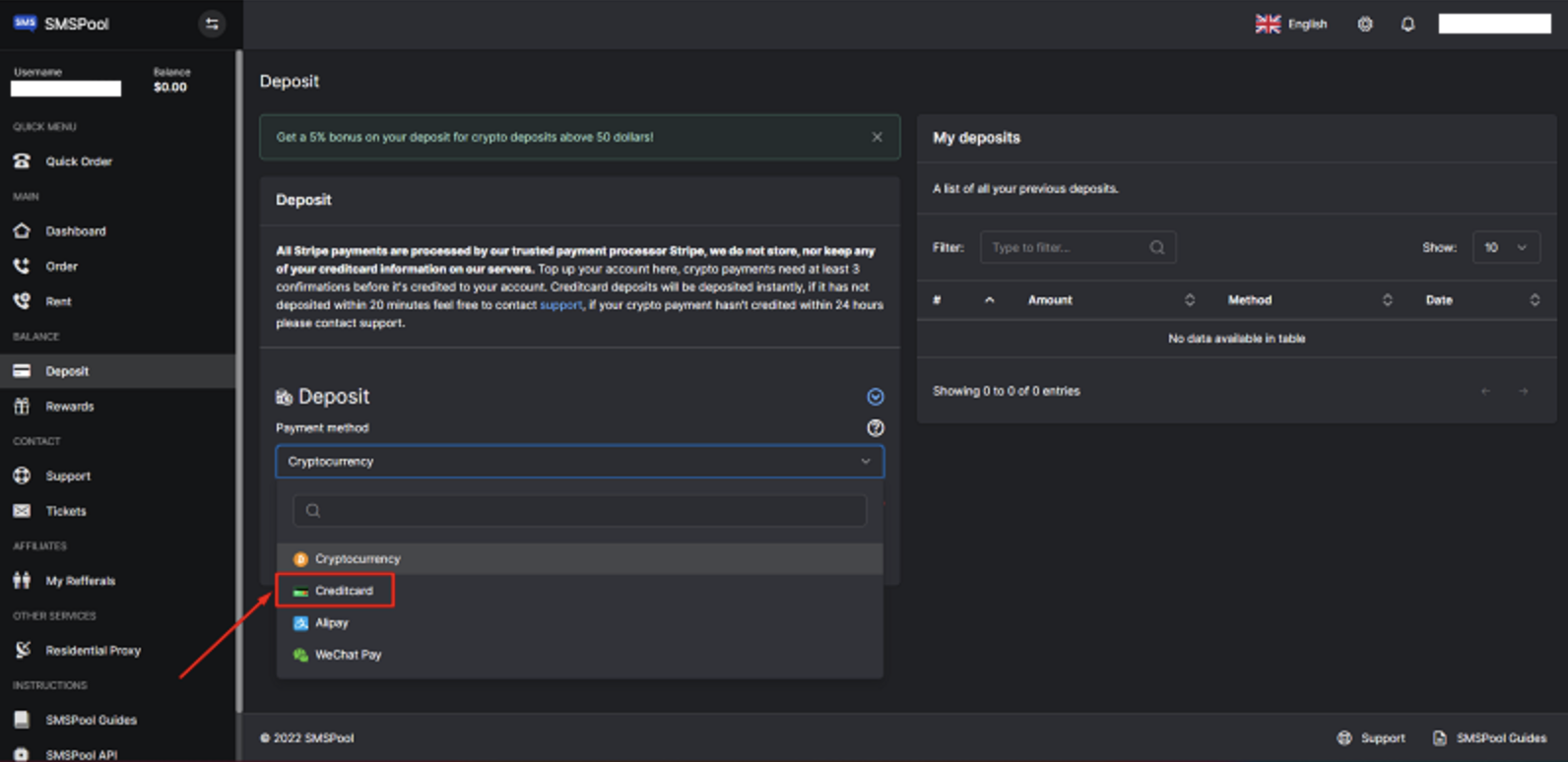Open the payment method help question icon
Image resolution: width=1568 pixels, height=762 pixels.
[x=875, y=428]
